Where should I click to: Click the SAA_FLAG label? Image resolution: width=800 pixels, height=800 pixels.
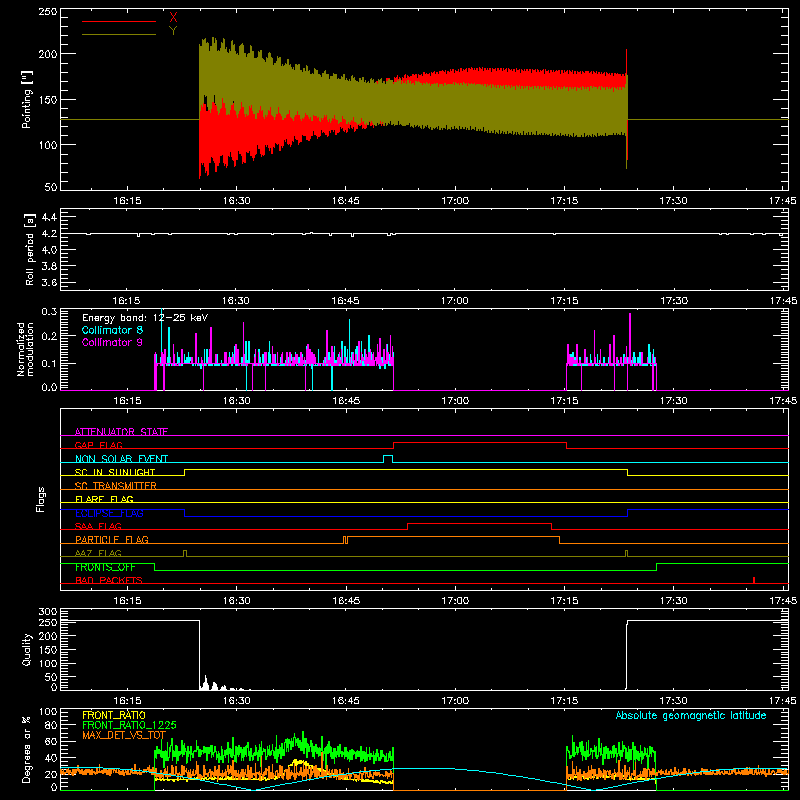98,526
